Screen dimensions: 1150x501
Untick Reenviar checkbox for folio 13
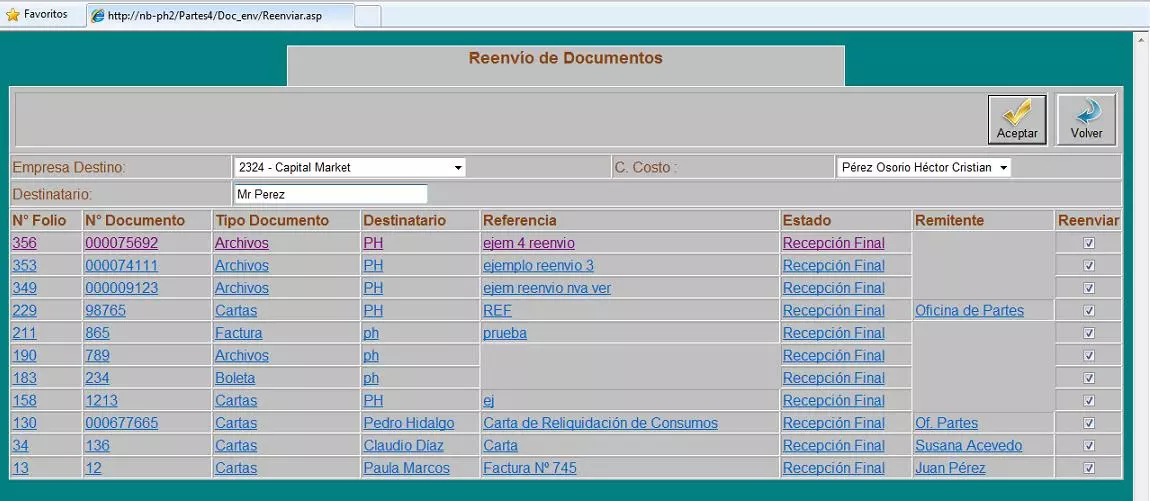[1089, 468]
